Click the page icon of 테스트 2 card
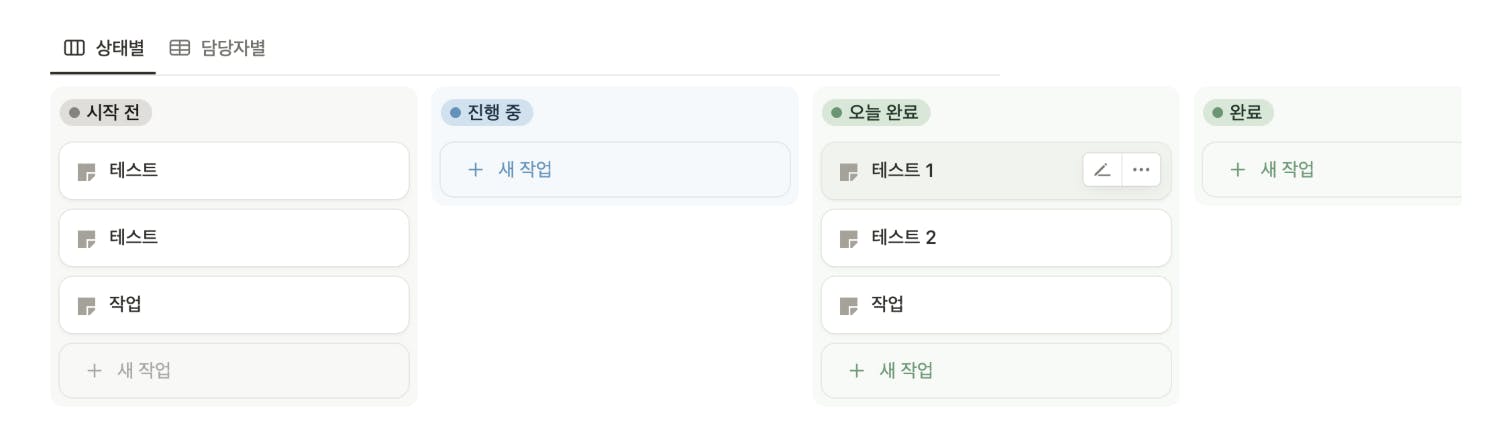The image size is (1512, 444). [x=848, y=238]
